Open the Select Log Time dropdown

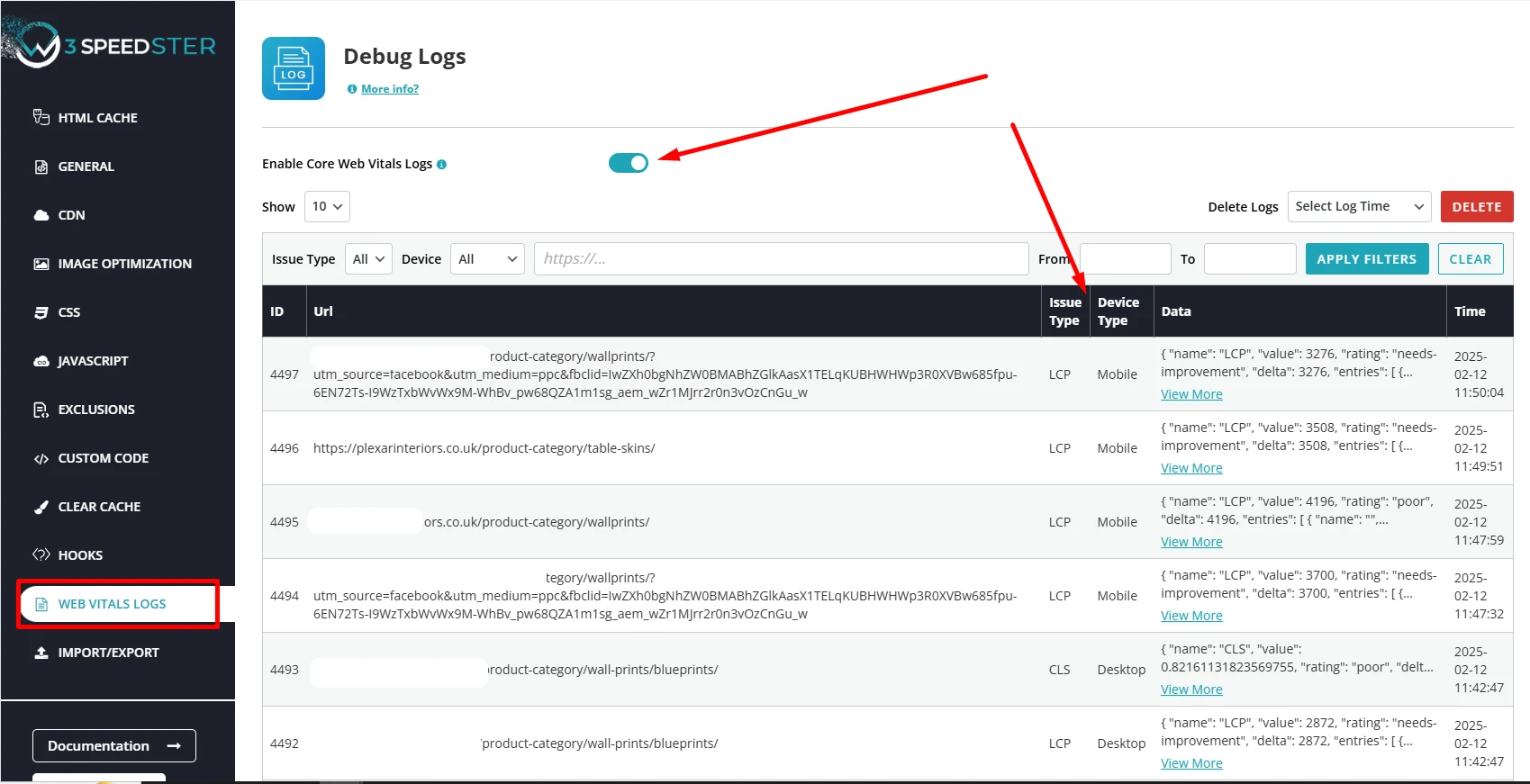click(x=1359, y=207)
